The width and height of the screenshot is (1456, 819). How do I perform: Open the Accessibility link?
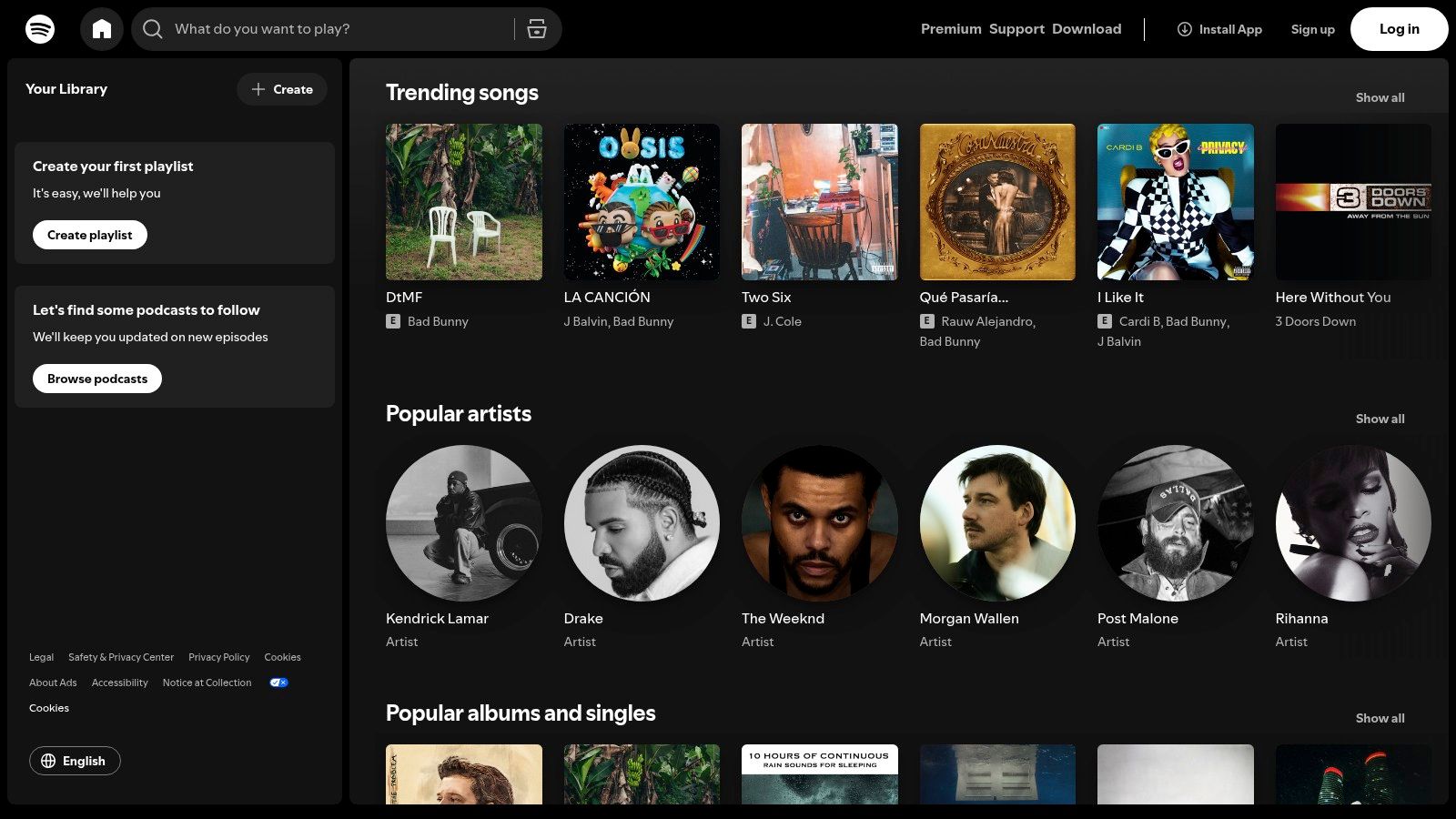(119, 682)
